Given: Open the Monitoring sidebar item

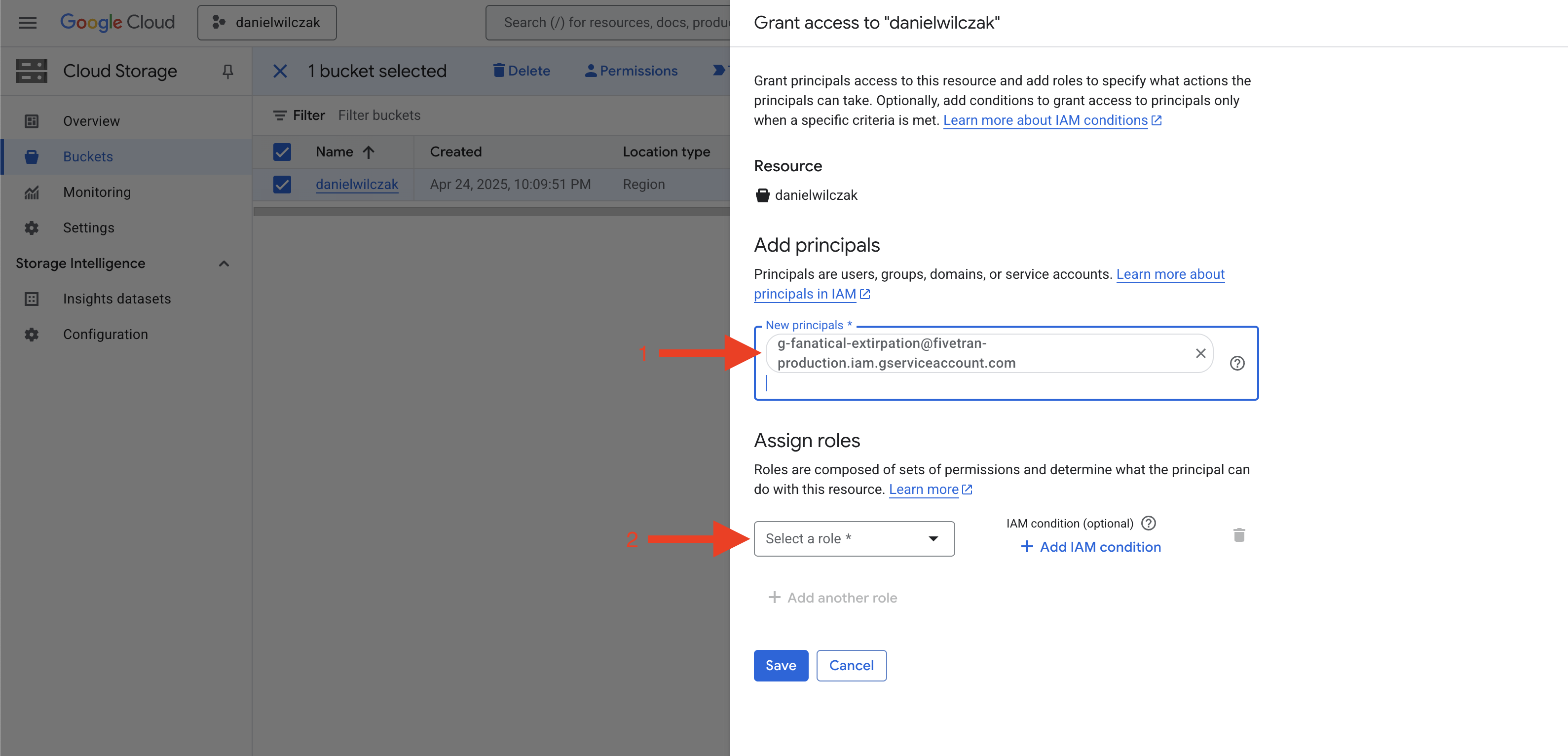Looking at the screenshot, I should tap(126, 192).
